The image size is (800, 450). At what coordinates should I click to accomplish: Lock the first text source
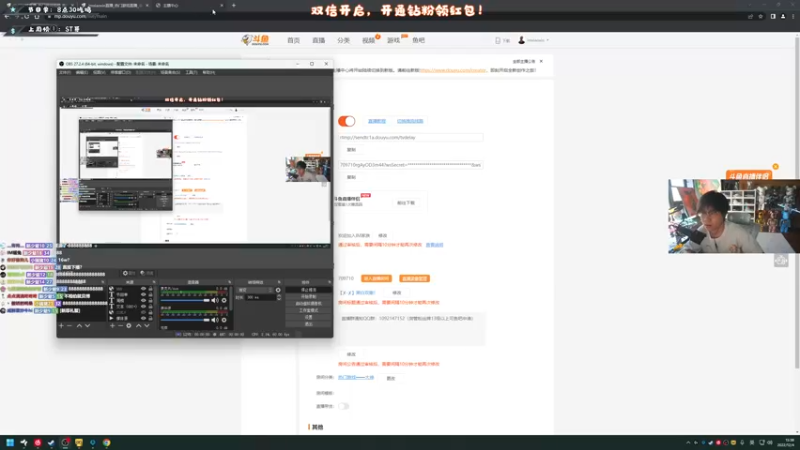150,295
